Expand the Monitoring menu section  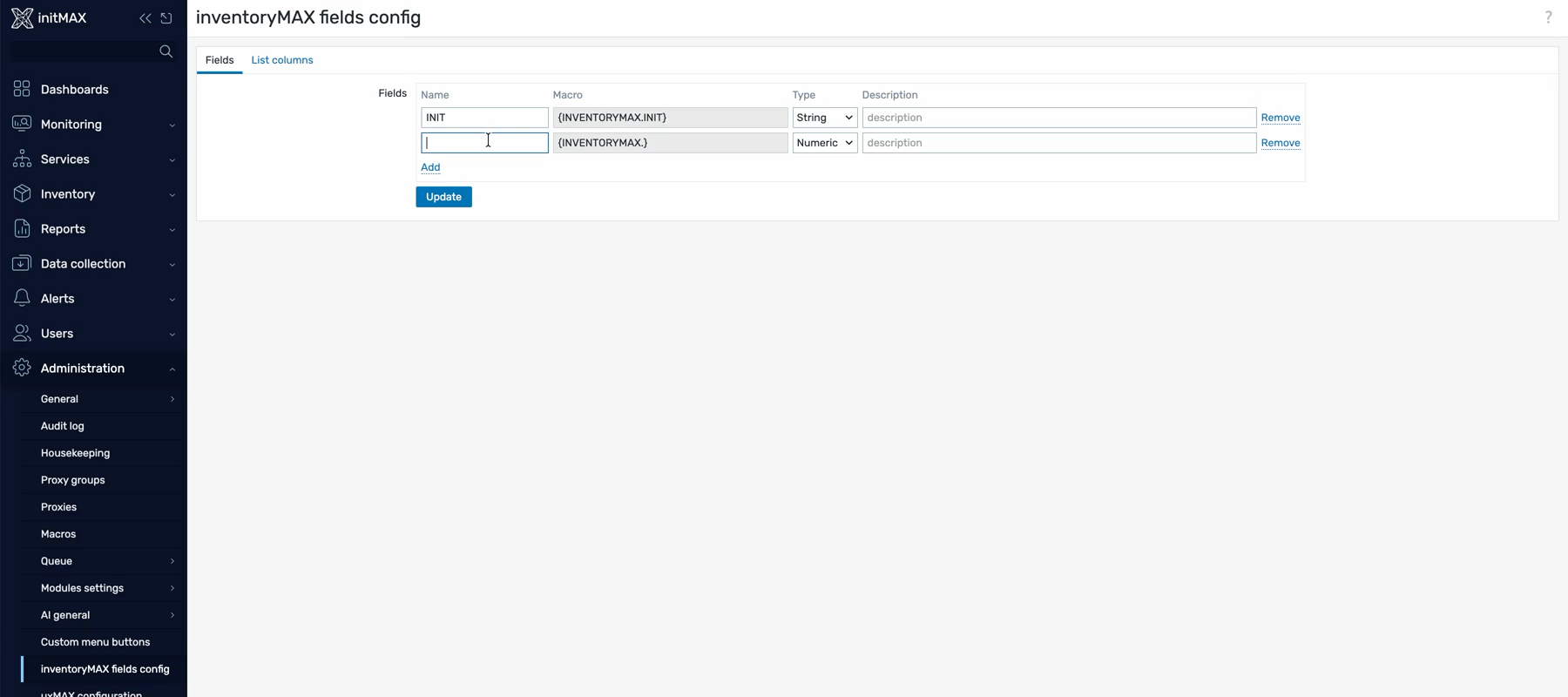tap(93, 125)
